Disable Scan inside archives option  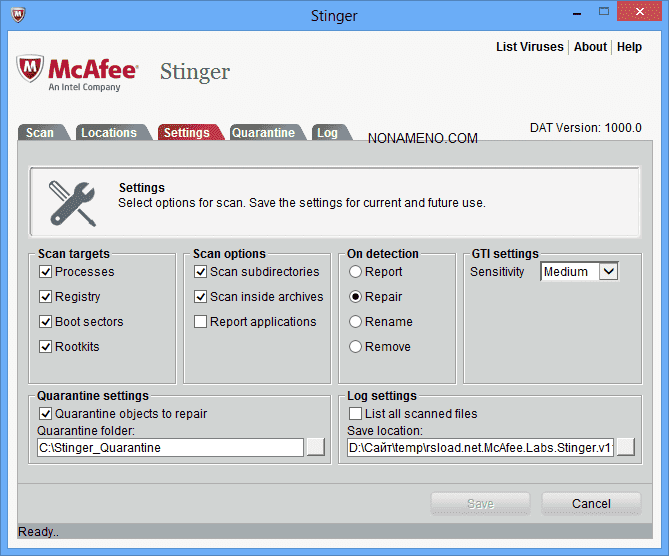pyautogui.click(x=200, y=297)
